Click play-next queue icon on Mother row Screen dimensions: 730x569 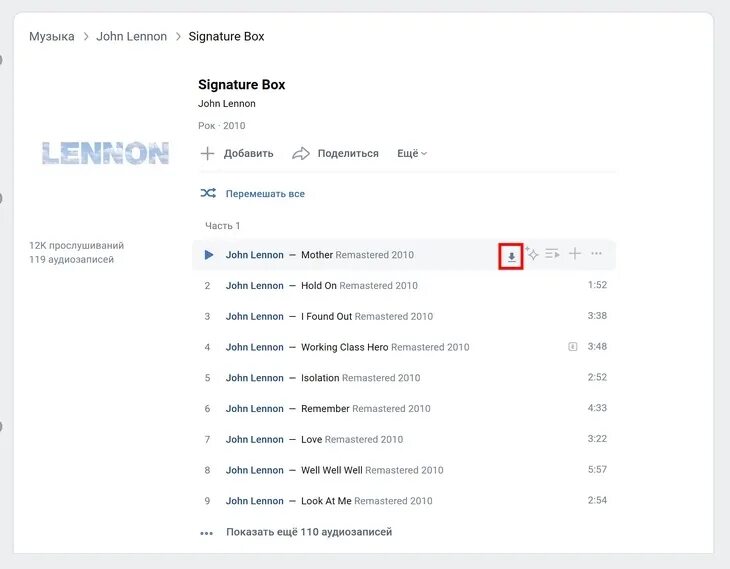[553, 254]
